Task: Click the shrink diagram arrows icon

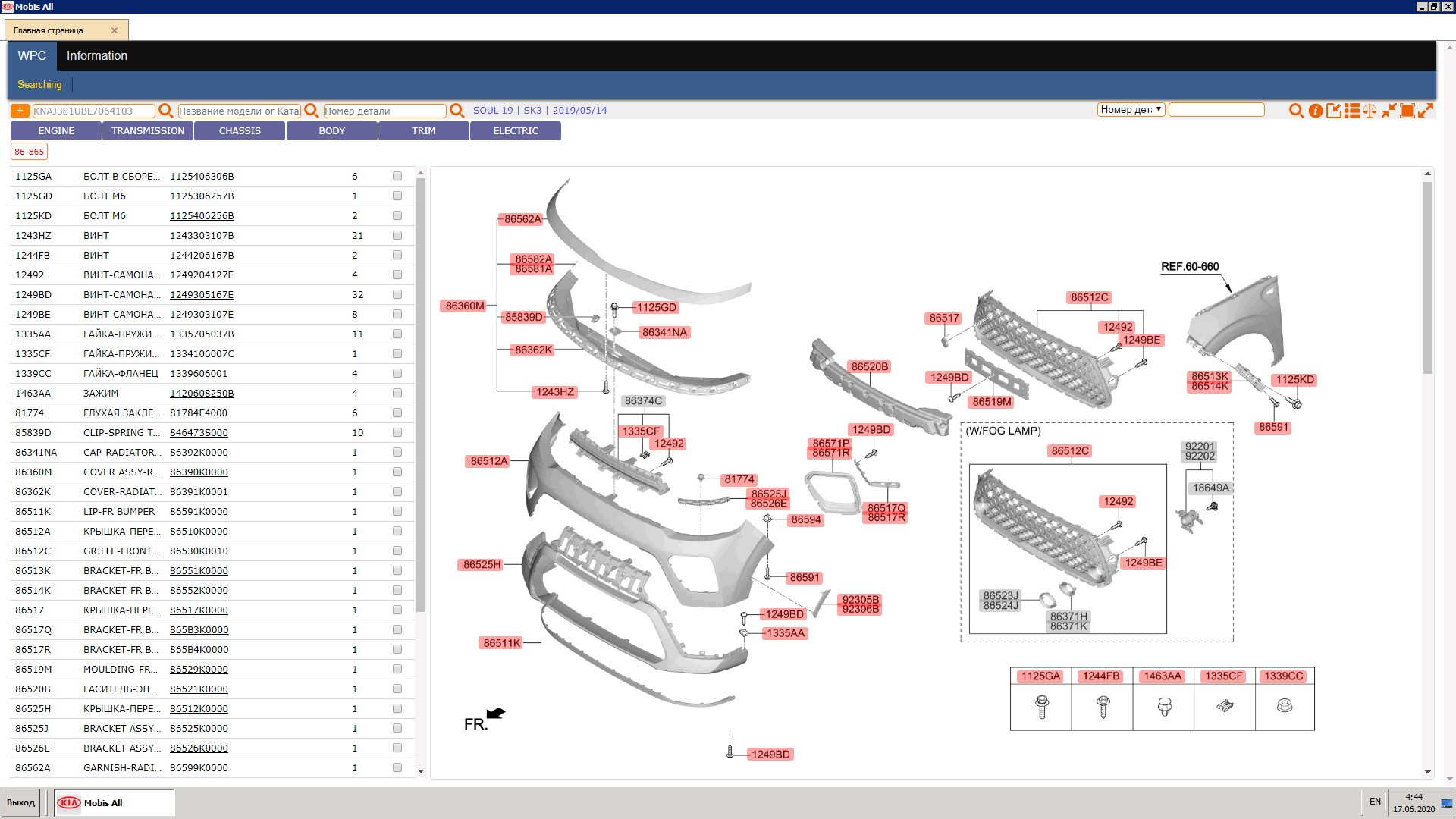Action: click(x=1389, y=111)
